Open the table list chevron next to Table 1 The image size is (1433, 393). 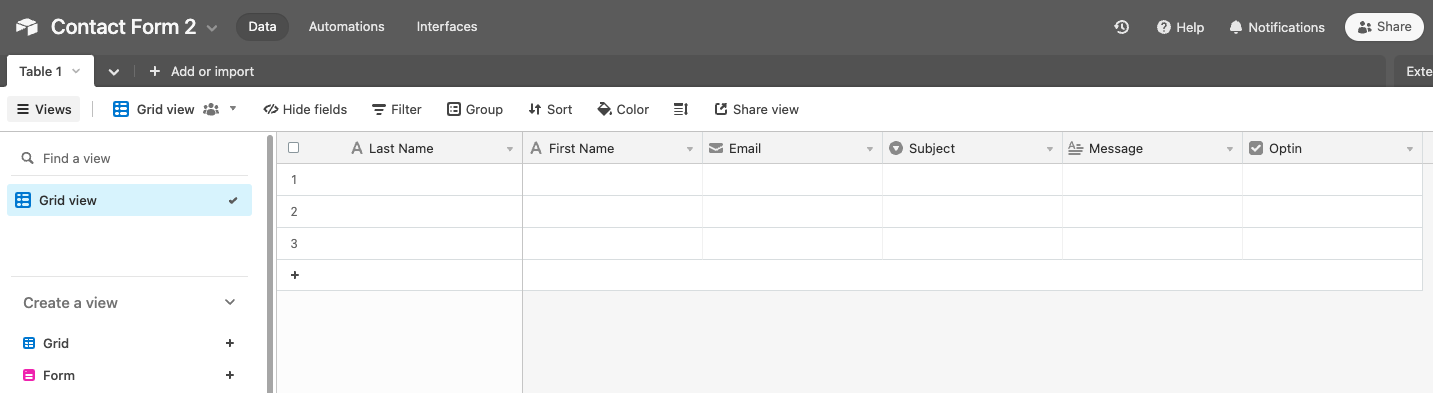coord(113,71)
